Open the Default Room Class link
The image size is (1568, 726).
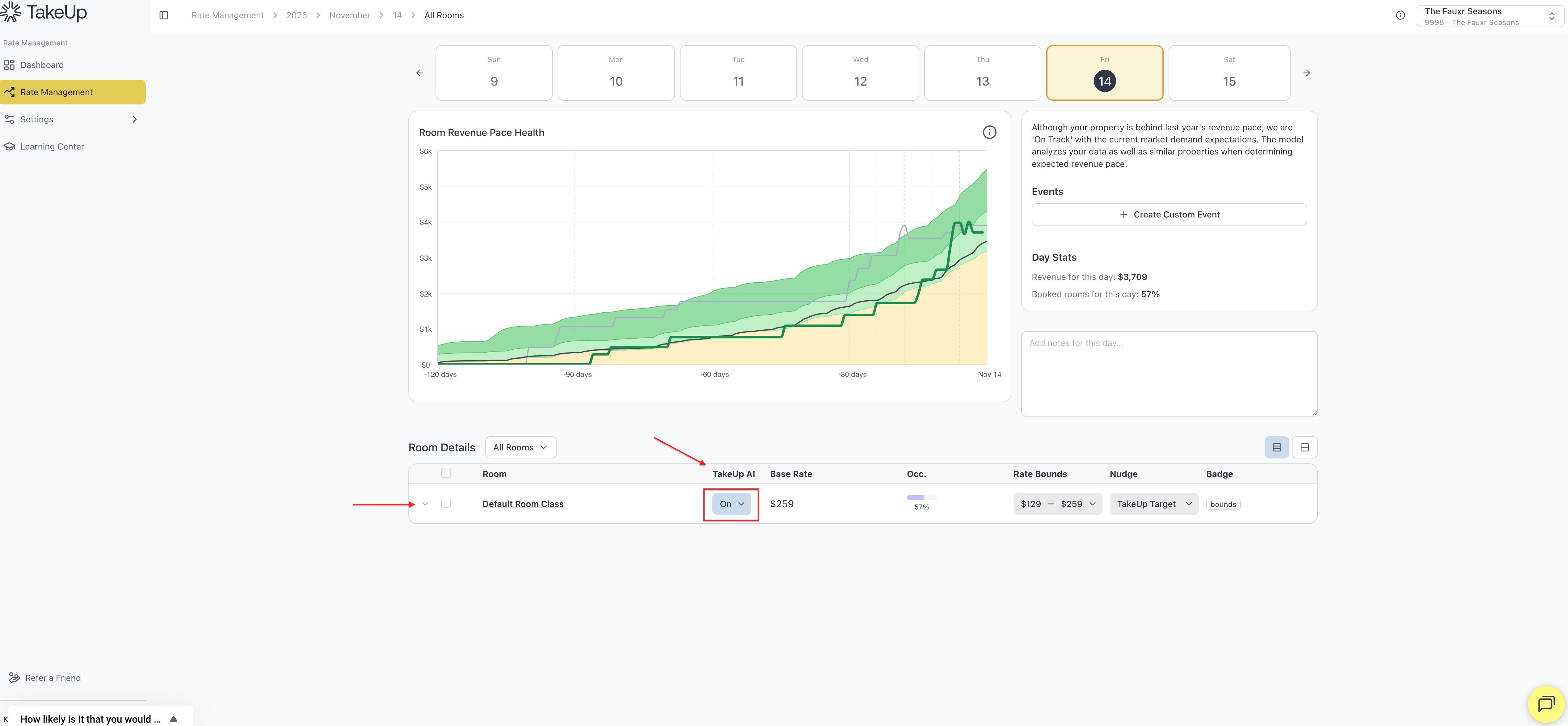(x=522, y=504)
